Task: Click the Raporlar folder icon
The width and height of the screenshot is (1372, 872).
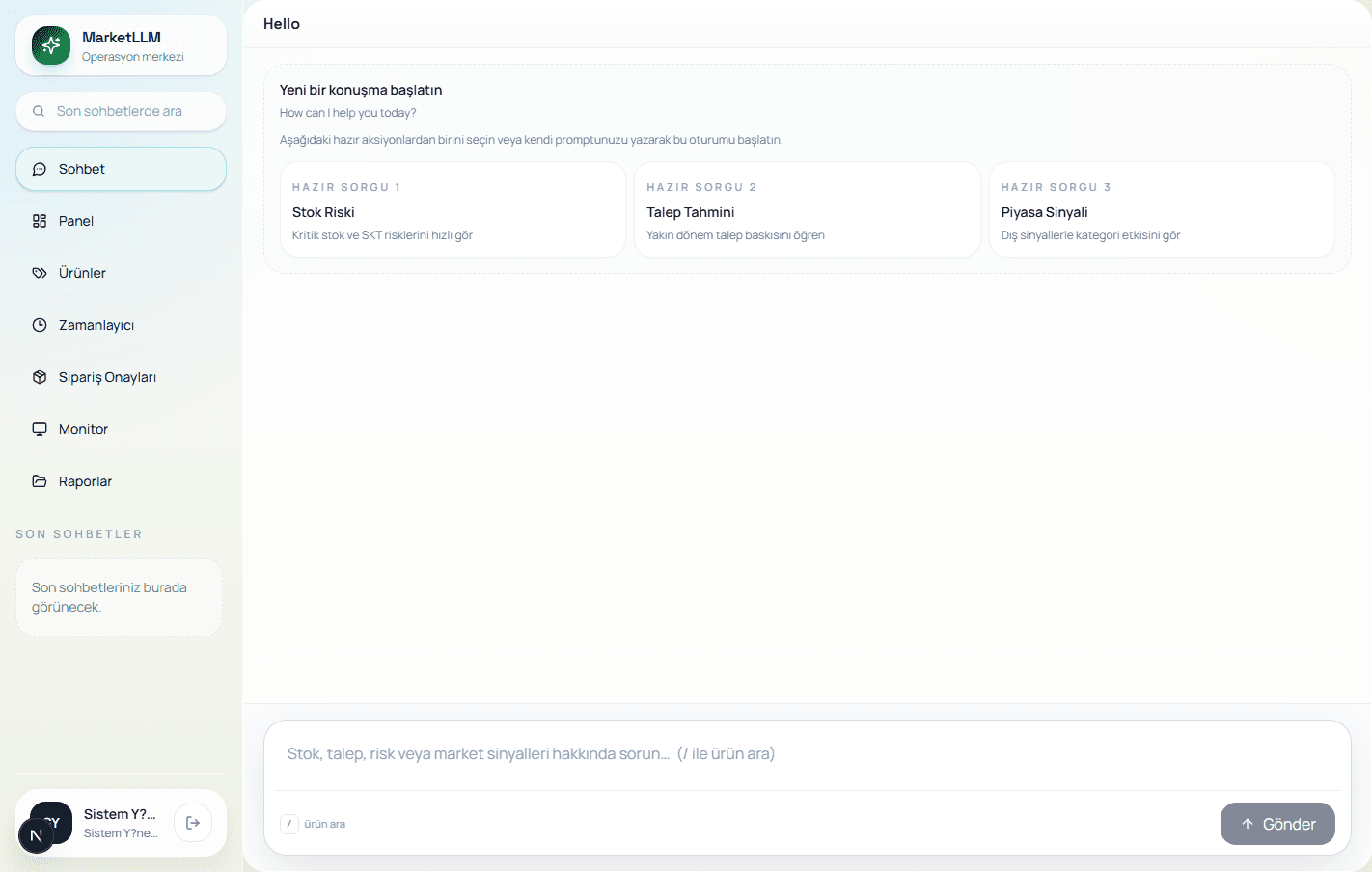Action: point(40,481)
